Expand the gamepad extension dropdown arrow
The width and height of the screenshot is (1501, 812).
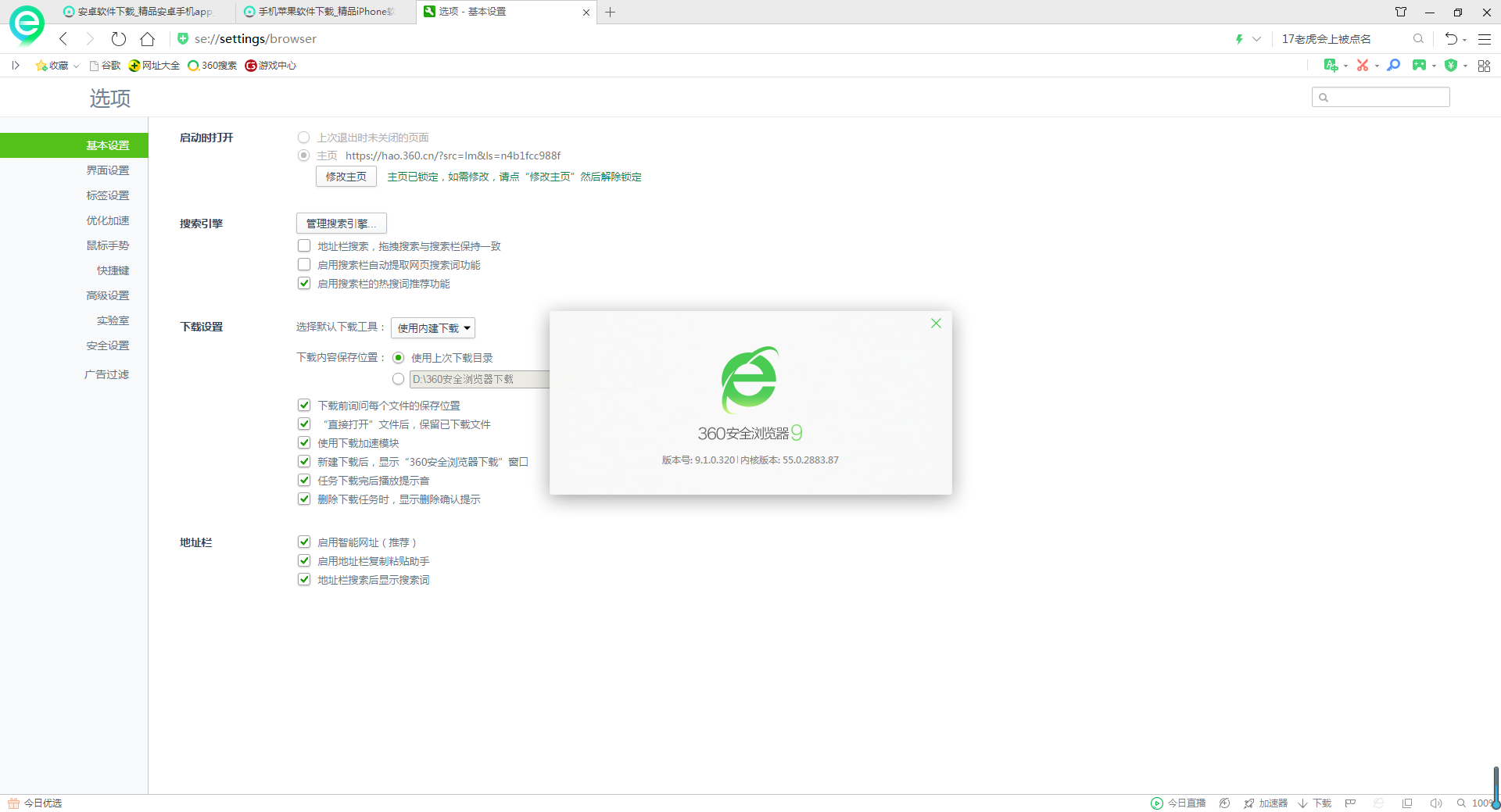point(1434,66)
